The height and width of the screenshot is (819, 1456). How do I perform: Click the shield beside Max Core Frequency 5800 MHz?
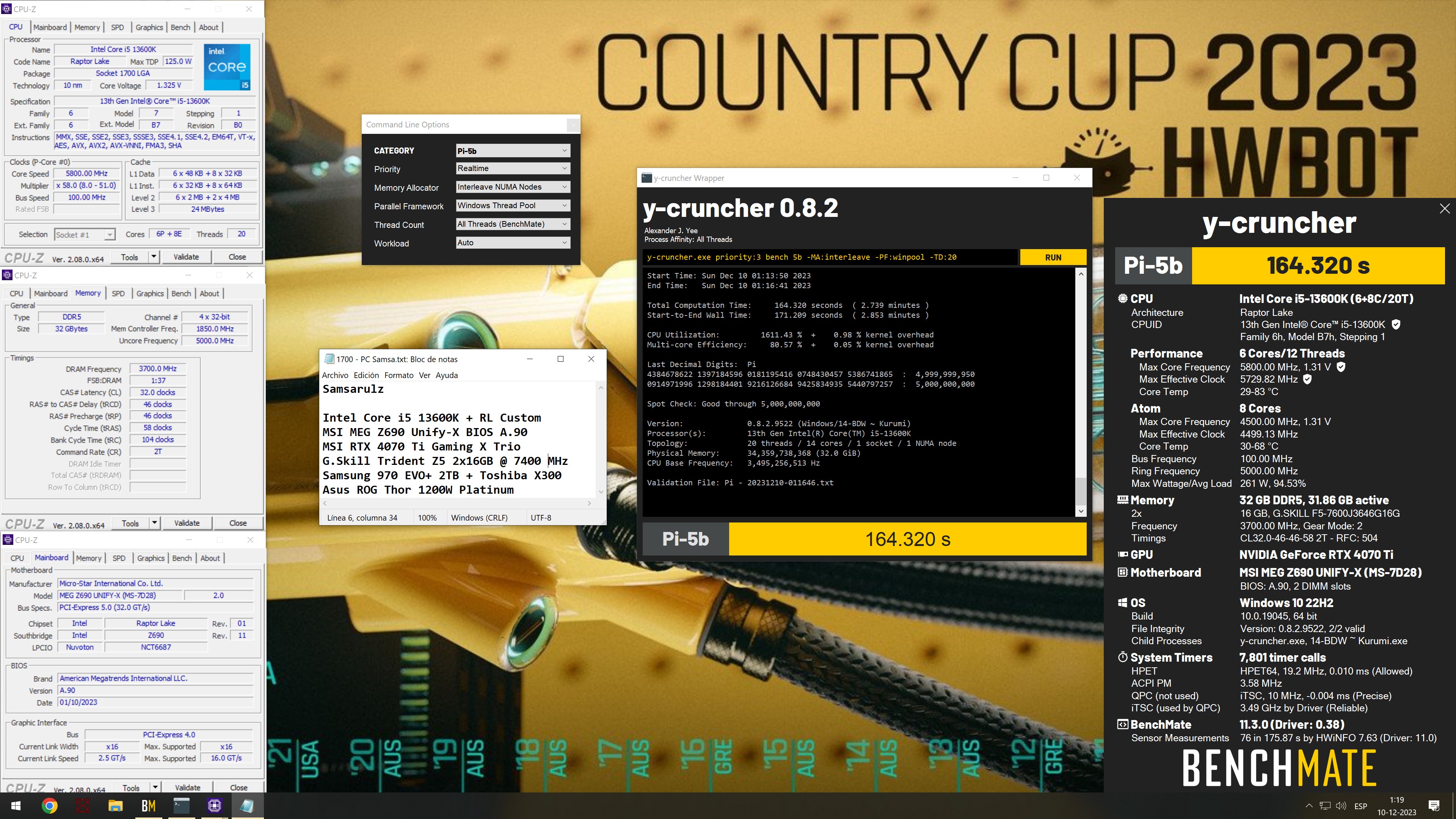click(1341, 367)
